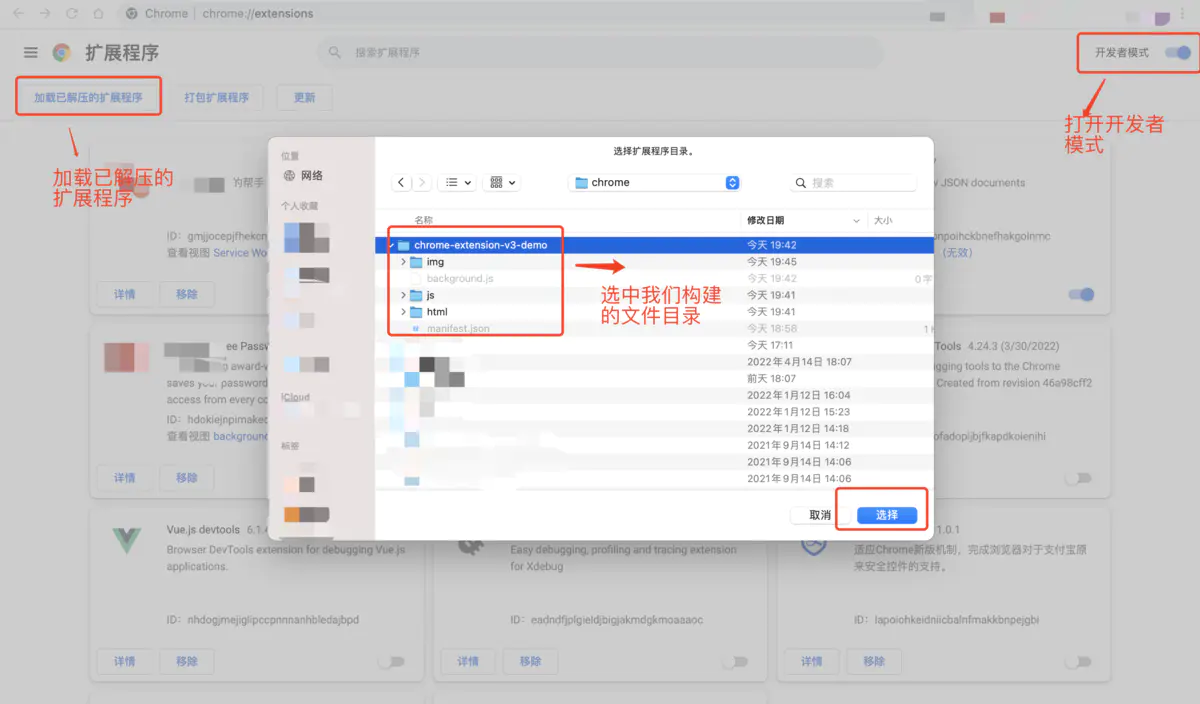Open the chrome folder dropdown in the dialog
Image resolution: width=1200 pixels, height=704 pixels.
[x=655, y=182]
